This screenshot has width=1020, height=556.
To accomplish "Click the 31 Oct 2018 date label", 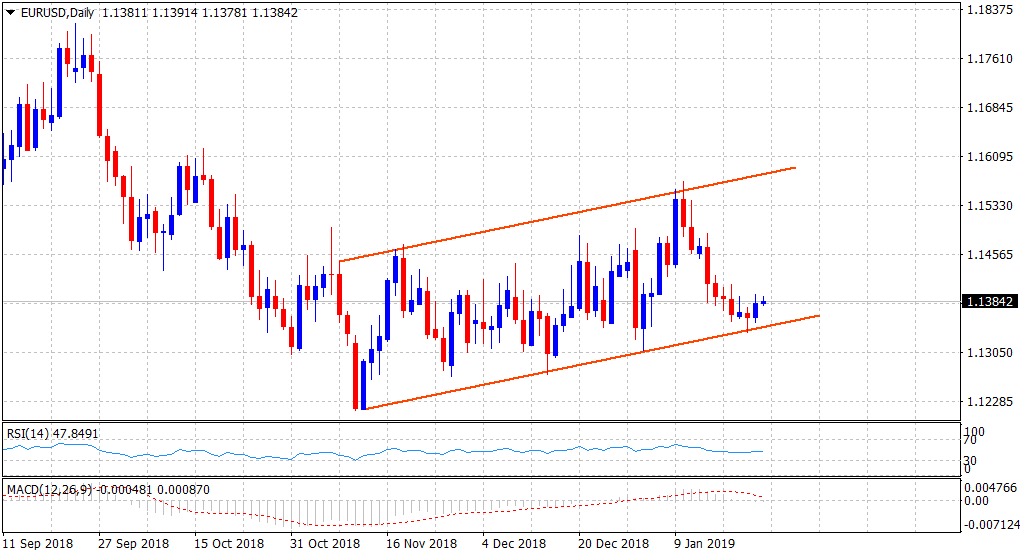I will 325,543.
